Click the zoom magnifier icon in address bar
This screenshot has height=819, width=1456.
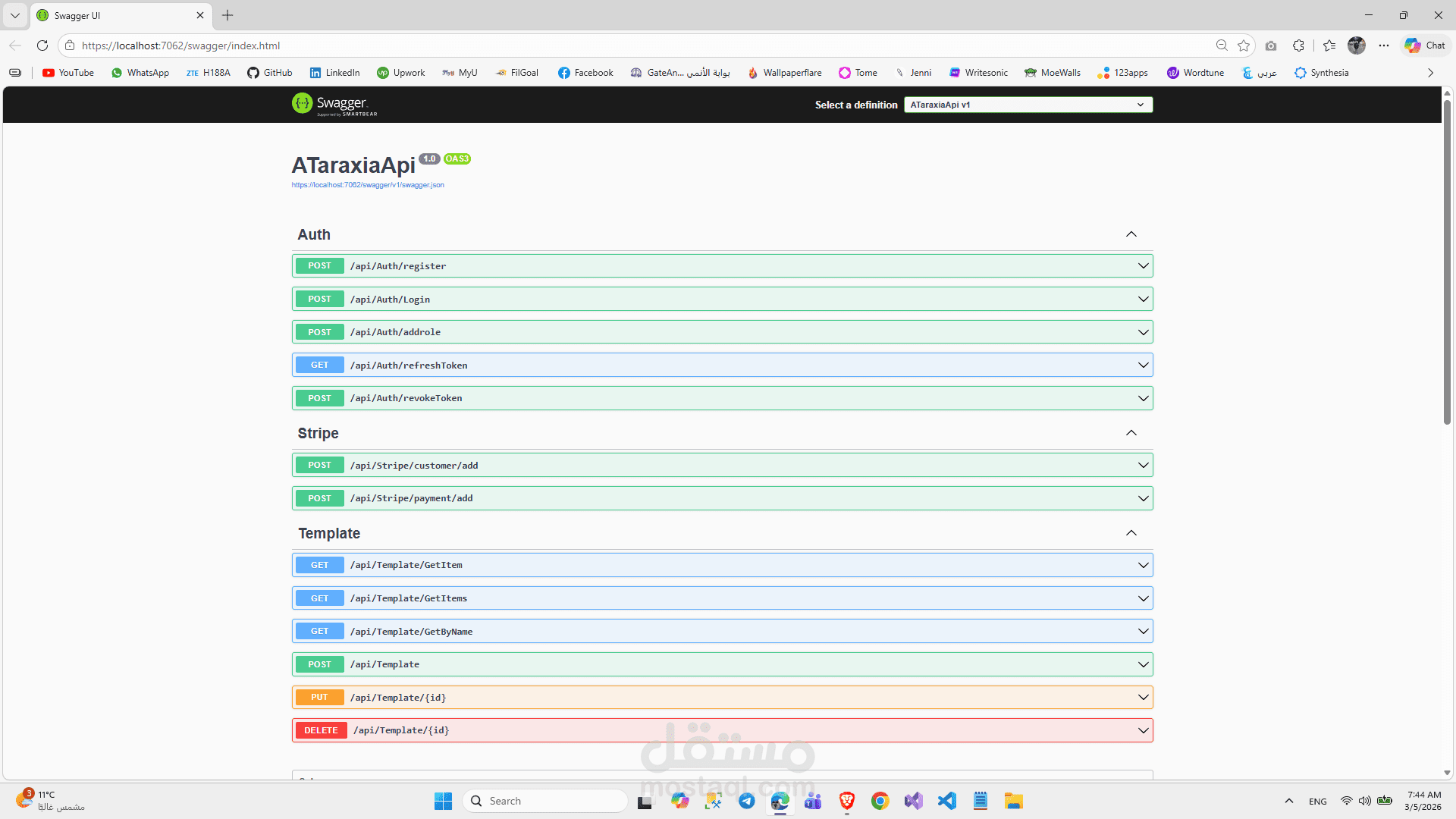[x=1222, y=45]
